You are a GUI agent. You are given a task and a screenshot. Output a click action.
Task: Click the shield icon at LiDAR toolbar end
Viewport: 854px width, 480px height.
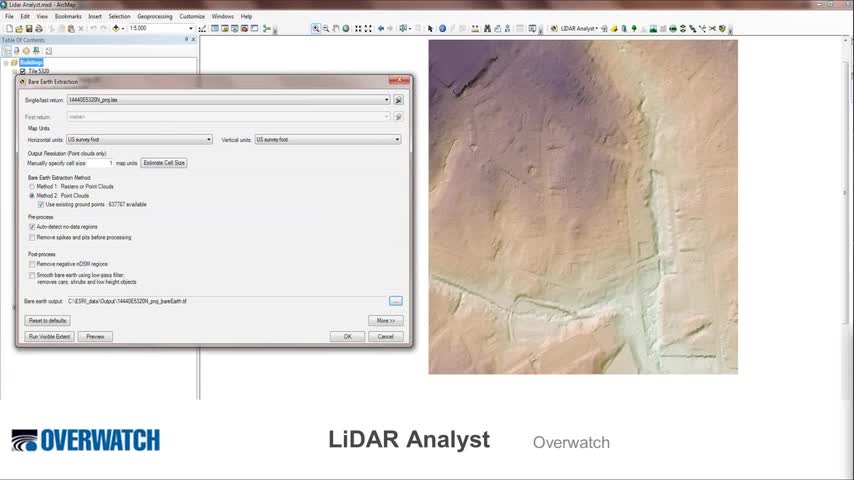[722, 28]
